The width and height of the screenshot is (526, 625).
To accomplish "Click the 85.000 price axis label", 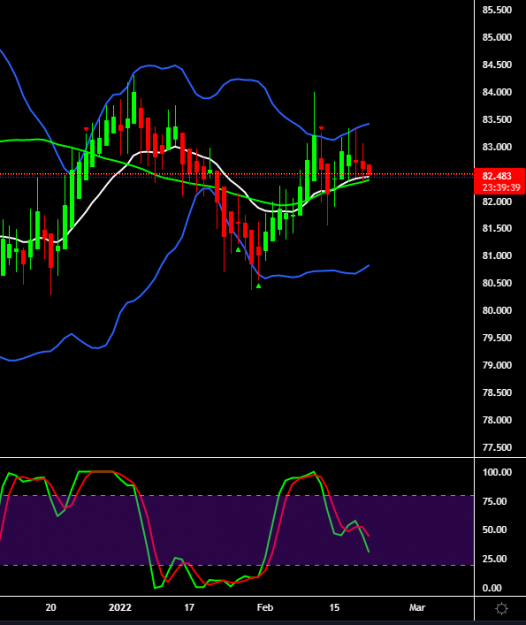I will tap(497, 37).
